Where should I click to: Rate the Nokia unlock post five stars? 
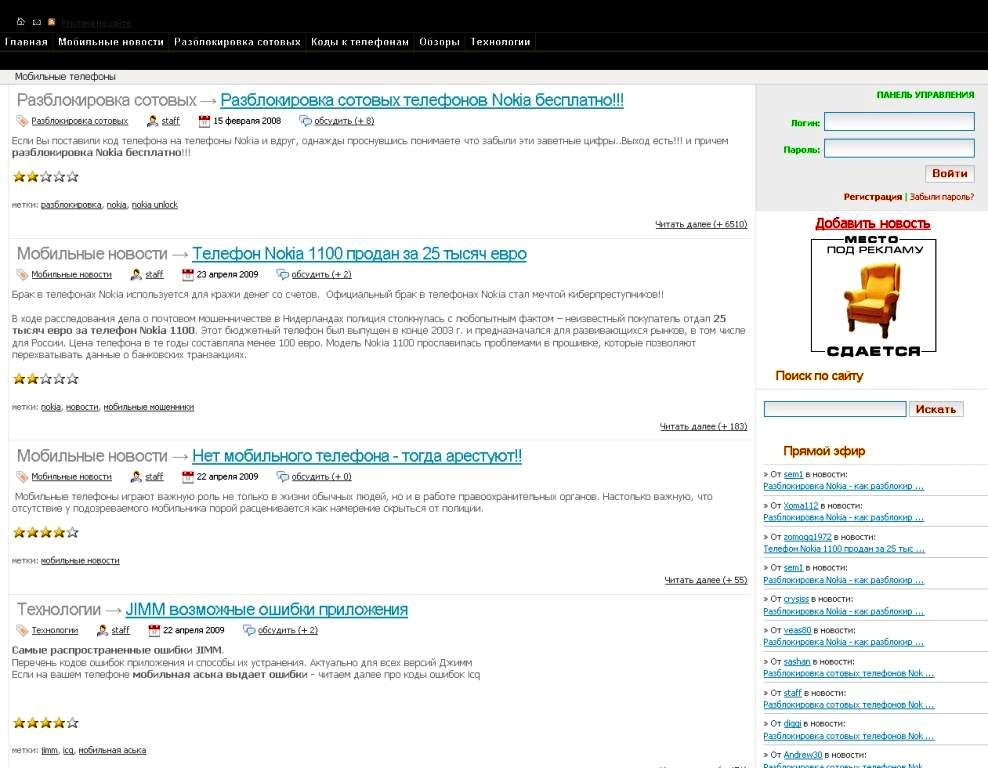[72, 177]
